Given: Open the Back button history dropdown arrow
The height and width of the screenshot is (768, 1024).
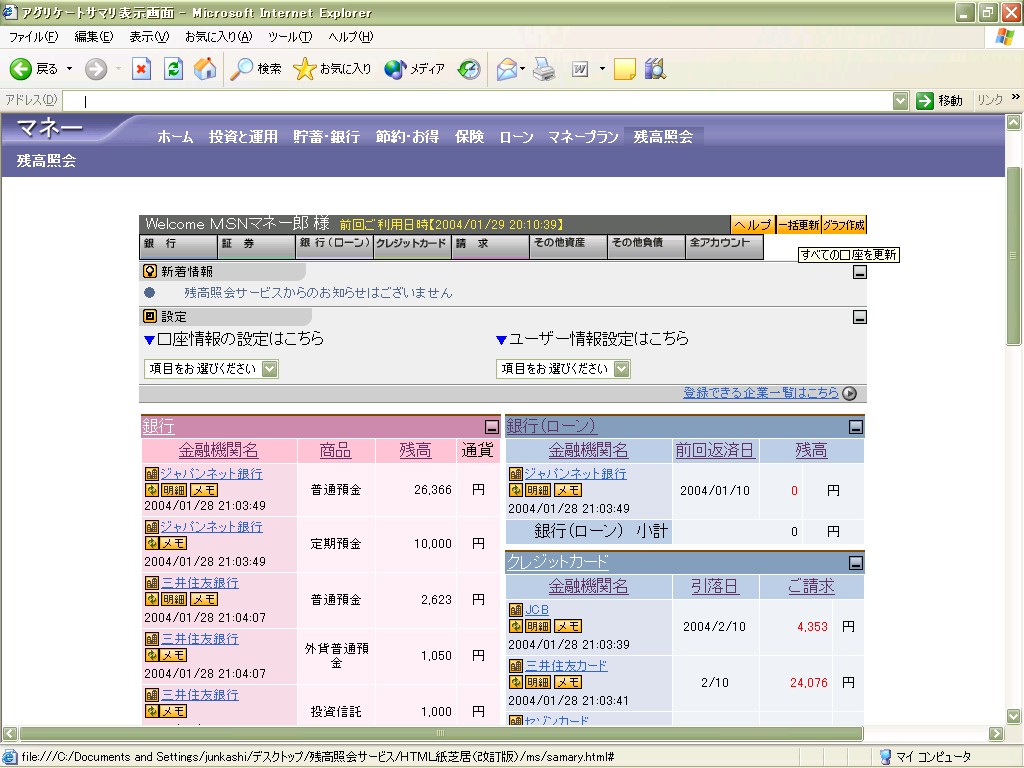Looking at the screenshot, I should click(x=69, y=69).
